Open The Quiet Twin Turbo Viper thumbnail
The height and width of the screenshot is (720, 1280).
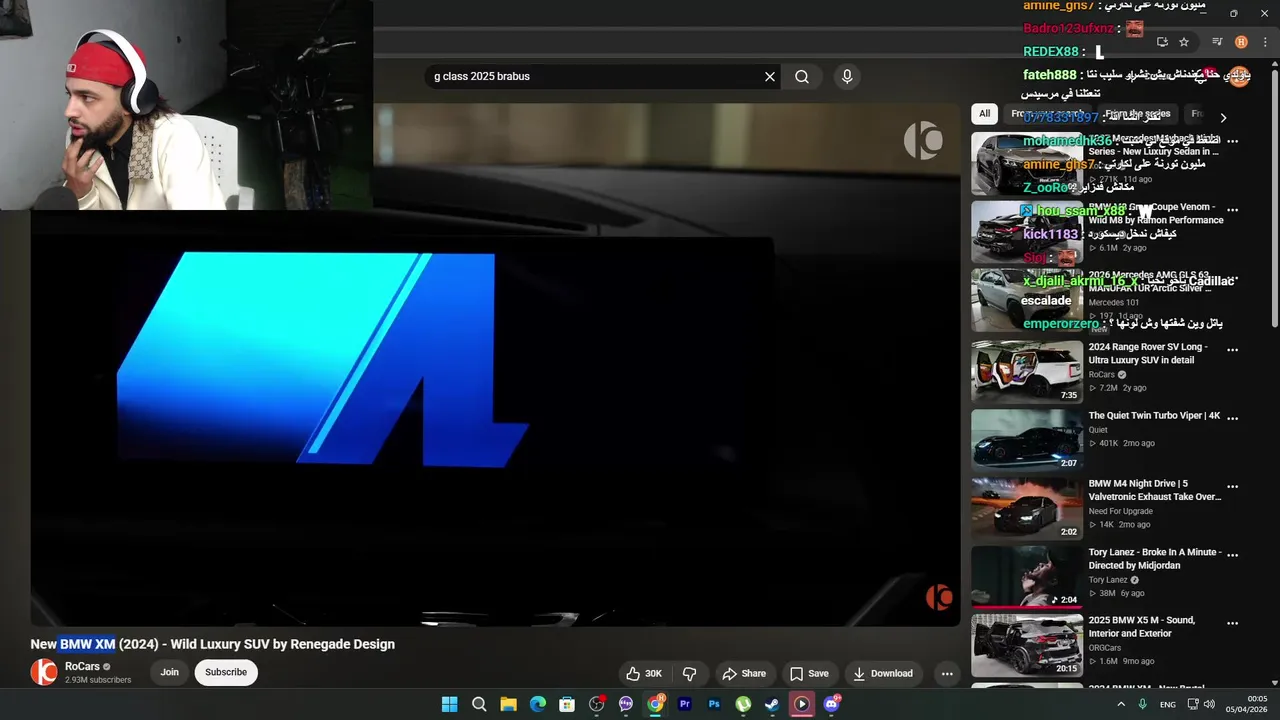tap(1027, 440)
